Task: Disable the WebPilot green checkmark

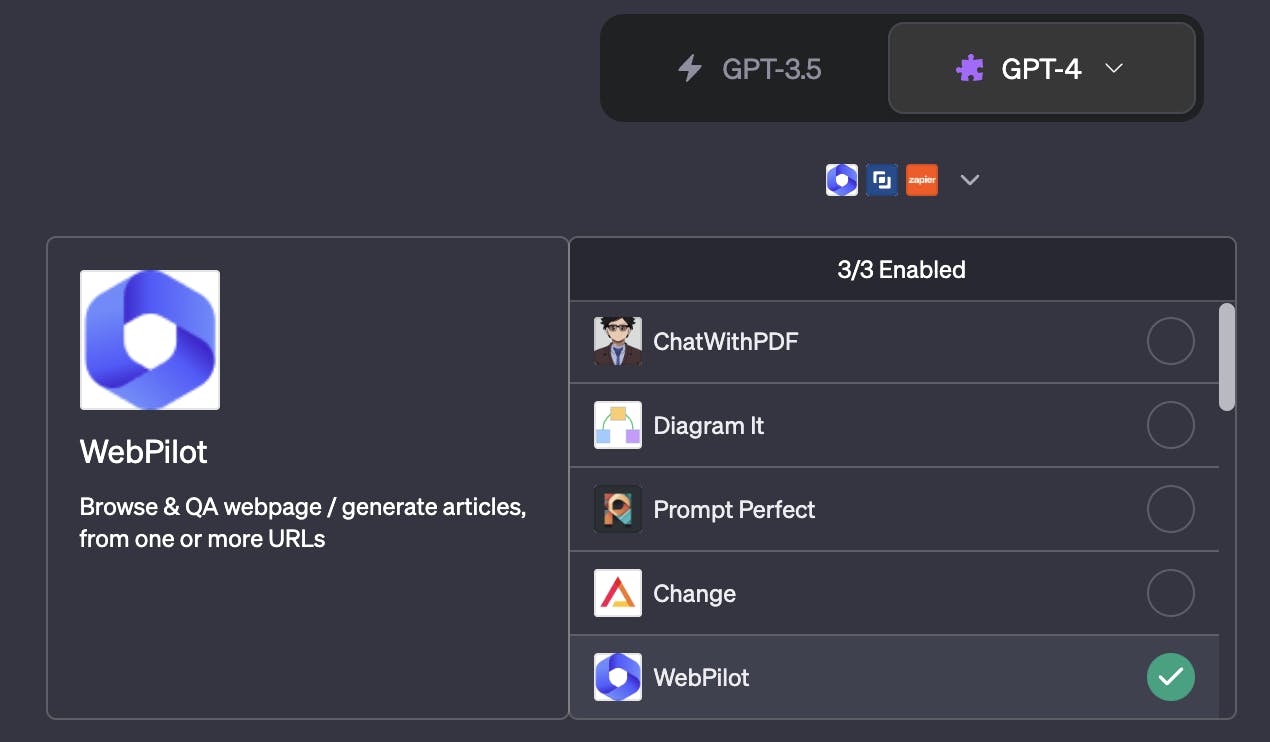Action: pos(1171,678)
